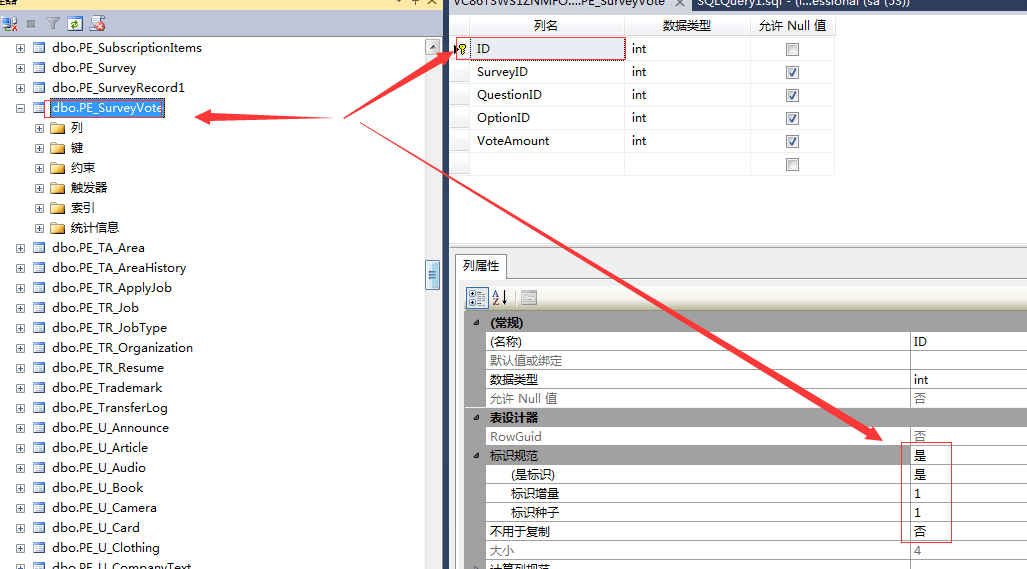This screenshot has width=1027, height=569.
Task: Click the property pages icon
Action: tap(528, 297)
